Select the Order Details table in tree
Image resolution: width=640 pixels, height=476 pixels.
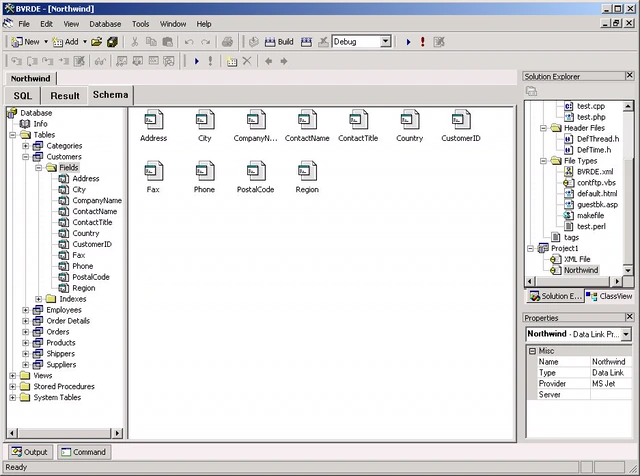(x=68, y=321)
